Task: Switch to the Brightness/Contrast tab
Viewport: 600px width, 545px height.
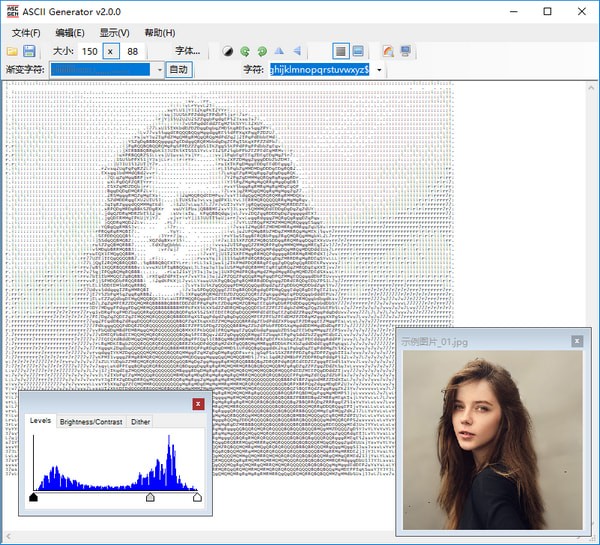Action: click(91, 422)
